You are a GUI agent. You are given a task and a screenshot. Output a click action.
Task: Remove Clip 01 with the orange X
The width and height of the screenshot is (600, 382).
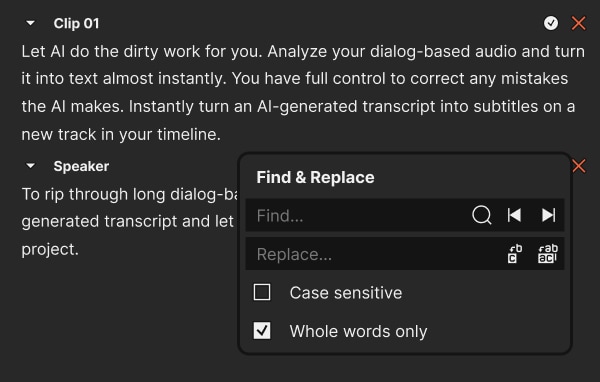click(x=578, y=23)
